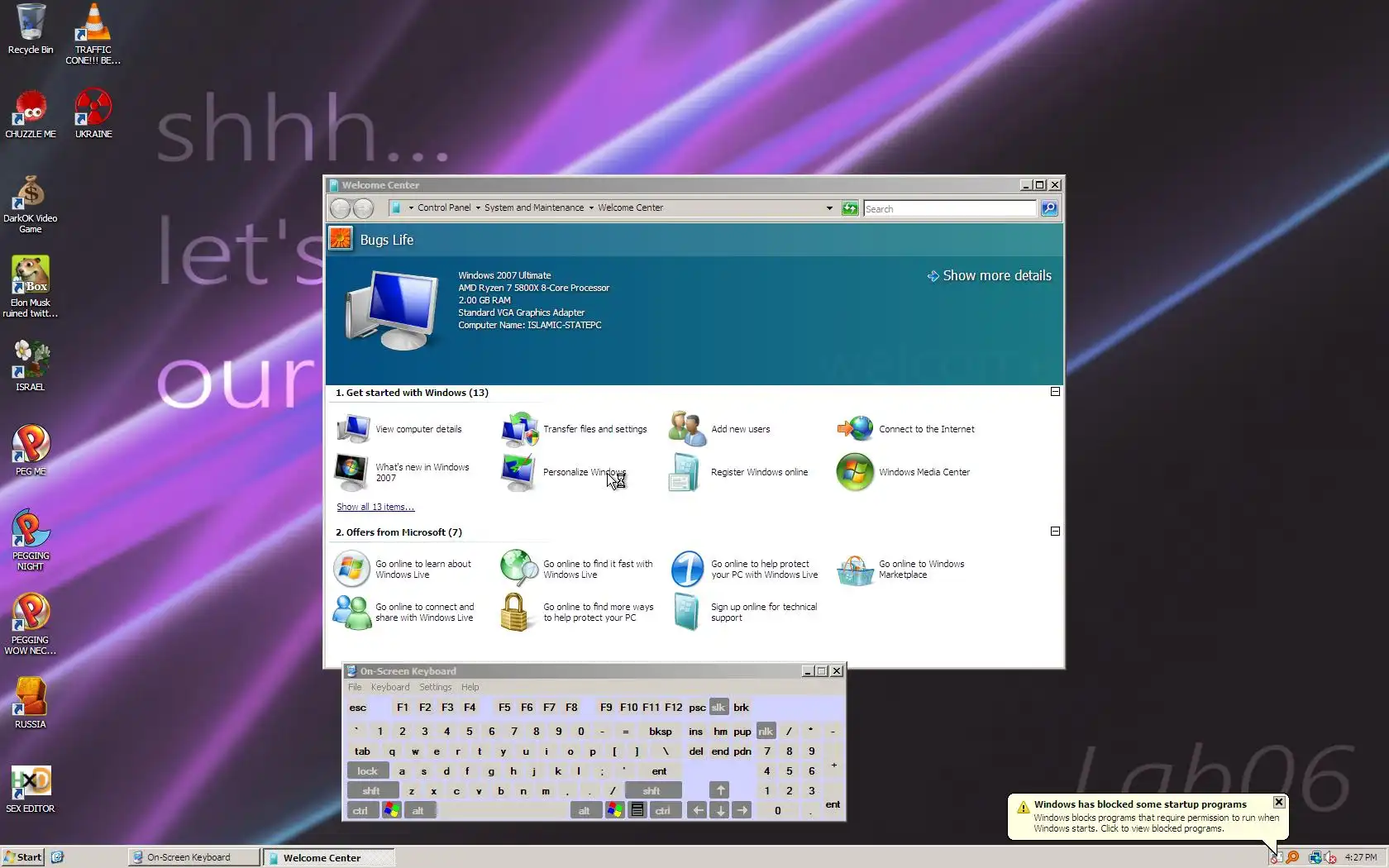Viewport: 1389px width, 868px height.
Task: Collapse the Get started with Windows section
Action: [x=1055, y=392]
